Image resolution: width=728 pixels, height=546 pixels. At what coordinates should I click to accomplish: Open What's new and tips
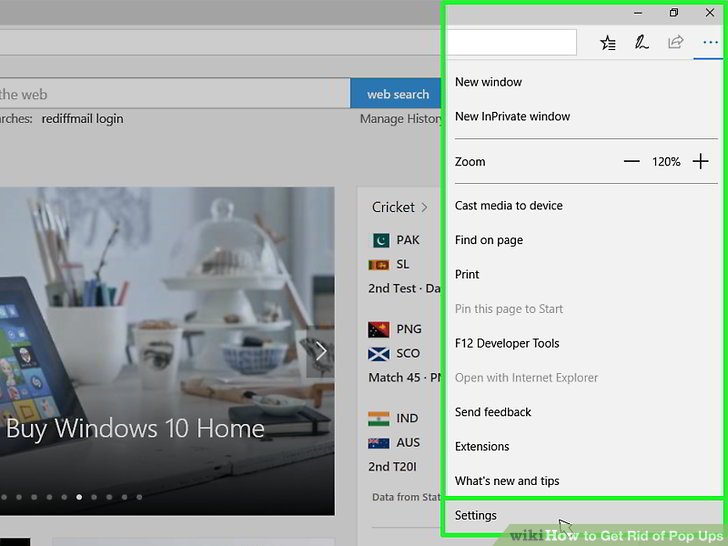[507, 481]
